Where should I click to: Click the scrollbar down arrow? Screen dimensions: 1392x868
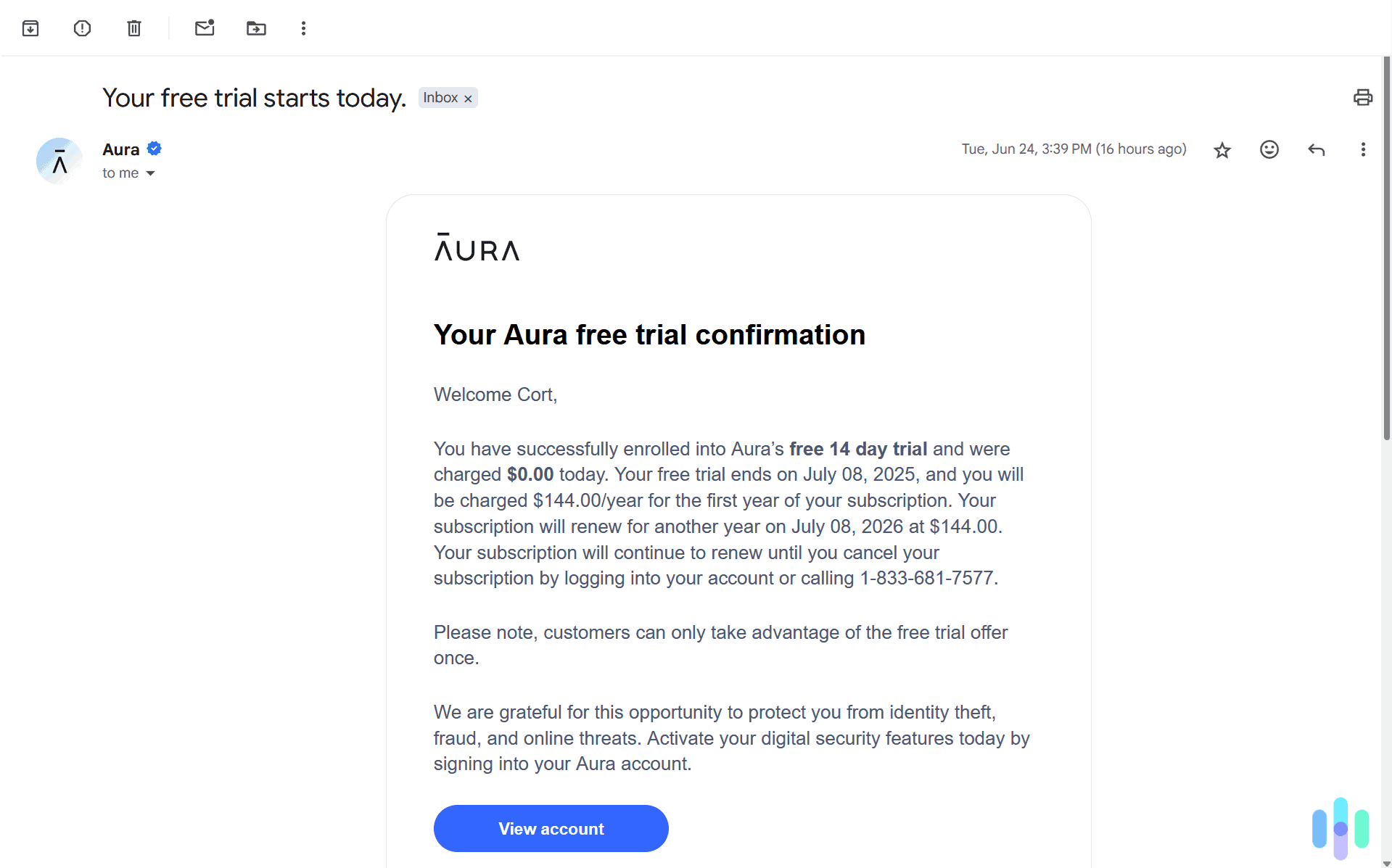[x=1385, y=862]
